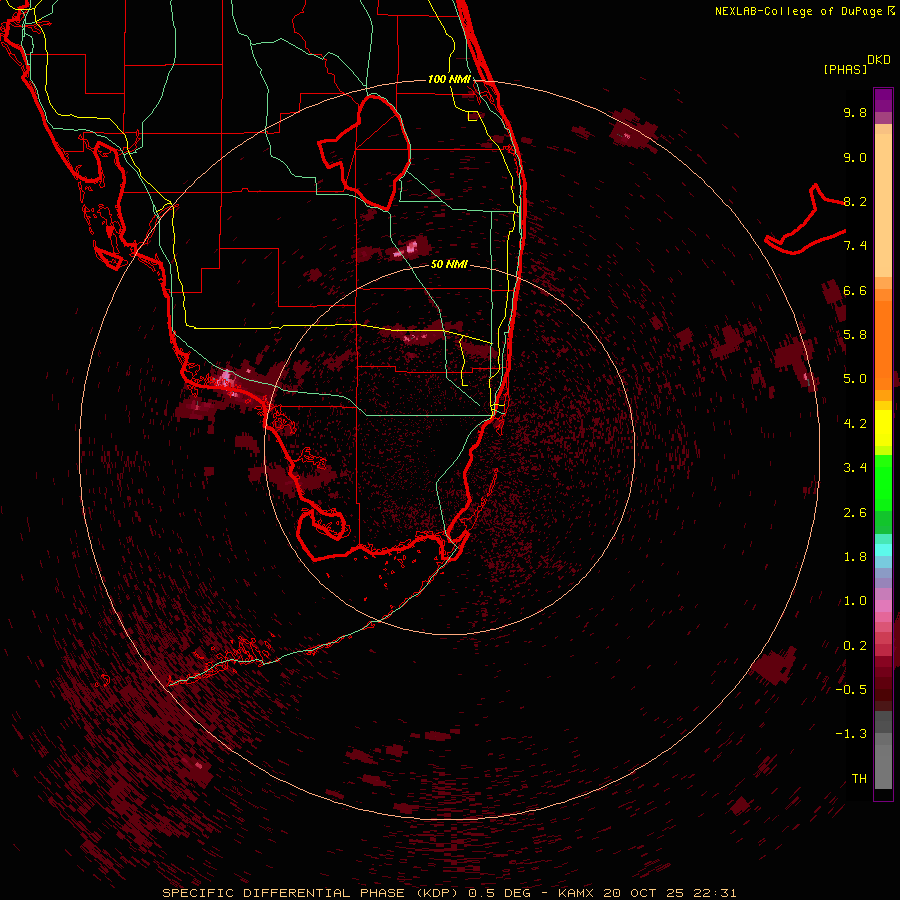The width and height of the screenshot is (900, 900).
Task: Pick the bright green colorbar band
Action: point(883,482)
